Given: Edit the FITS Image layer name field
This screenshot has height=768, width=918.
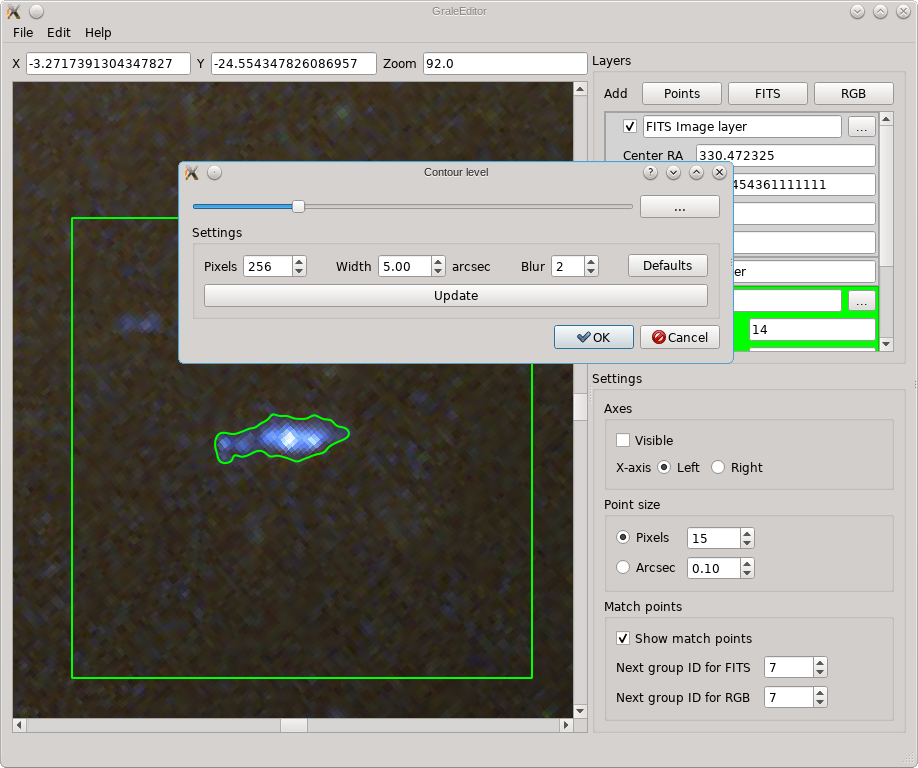Looking at the screenshot, I should click(x=742, y=126).
